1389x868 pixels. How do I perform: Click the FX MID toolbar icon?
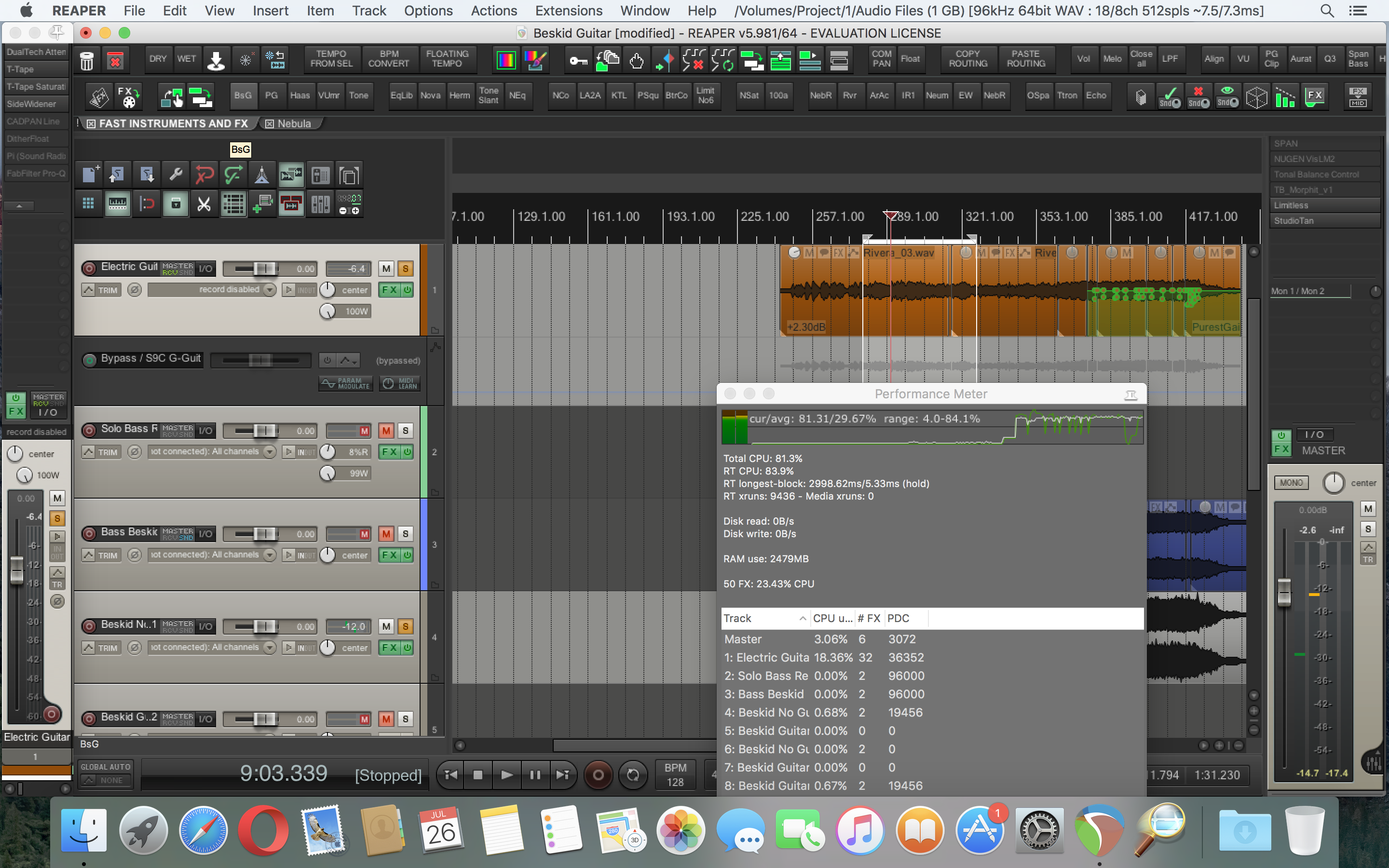(1358, 96)
